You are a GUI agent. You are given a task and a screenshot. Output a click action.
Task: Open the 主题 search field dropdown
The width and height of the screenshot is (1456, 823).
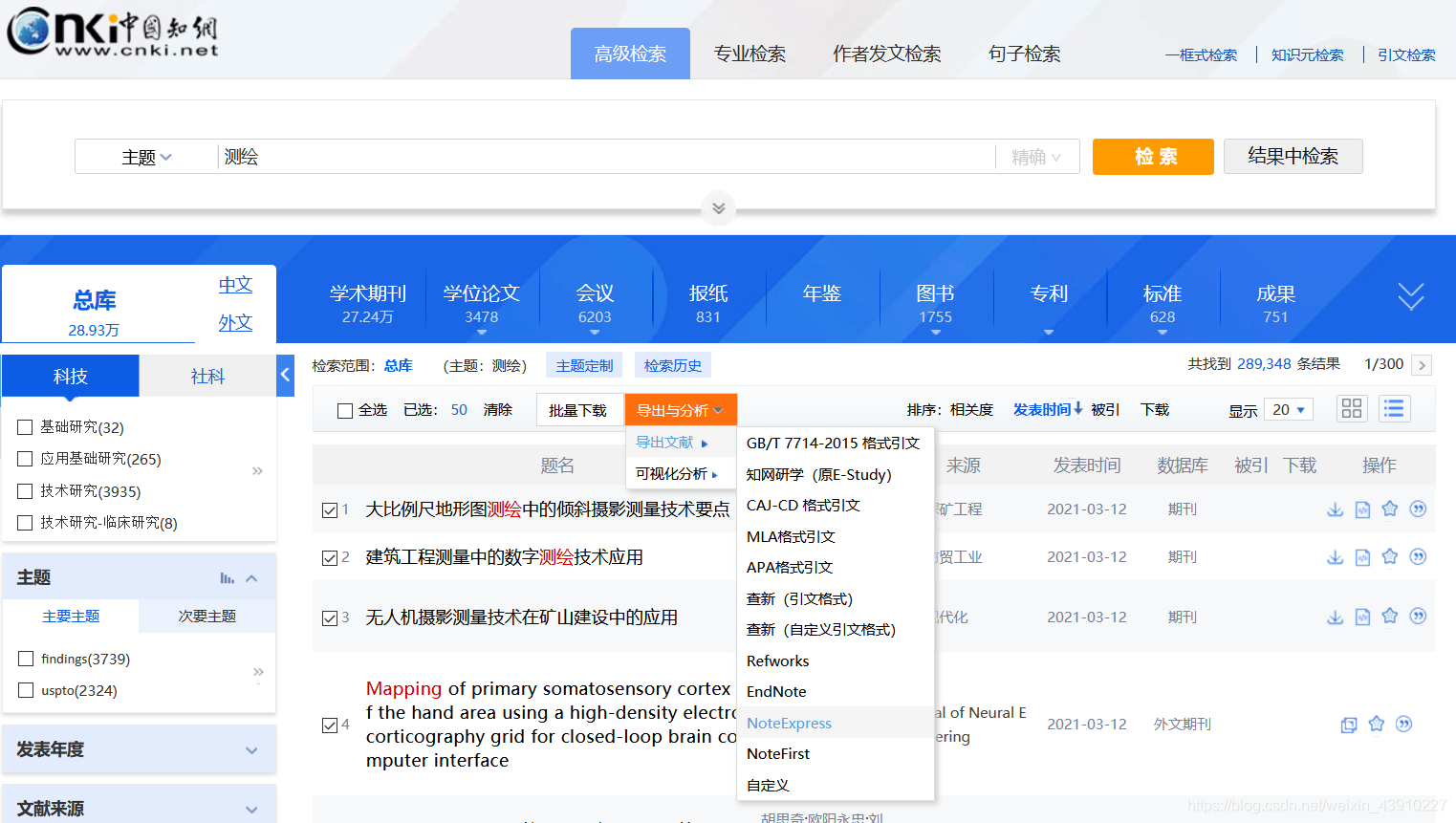point(146,157)
